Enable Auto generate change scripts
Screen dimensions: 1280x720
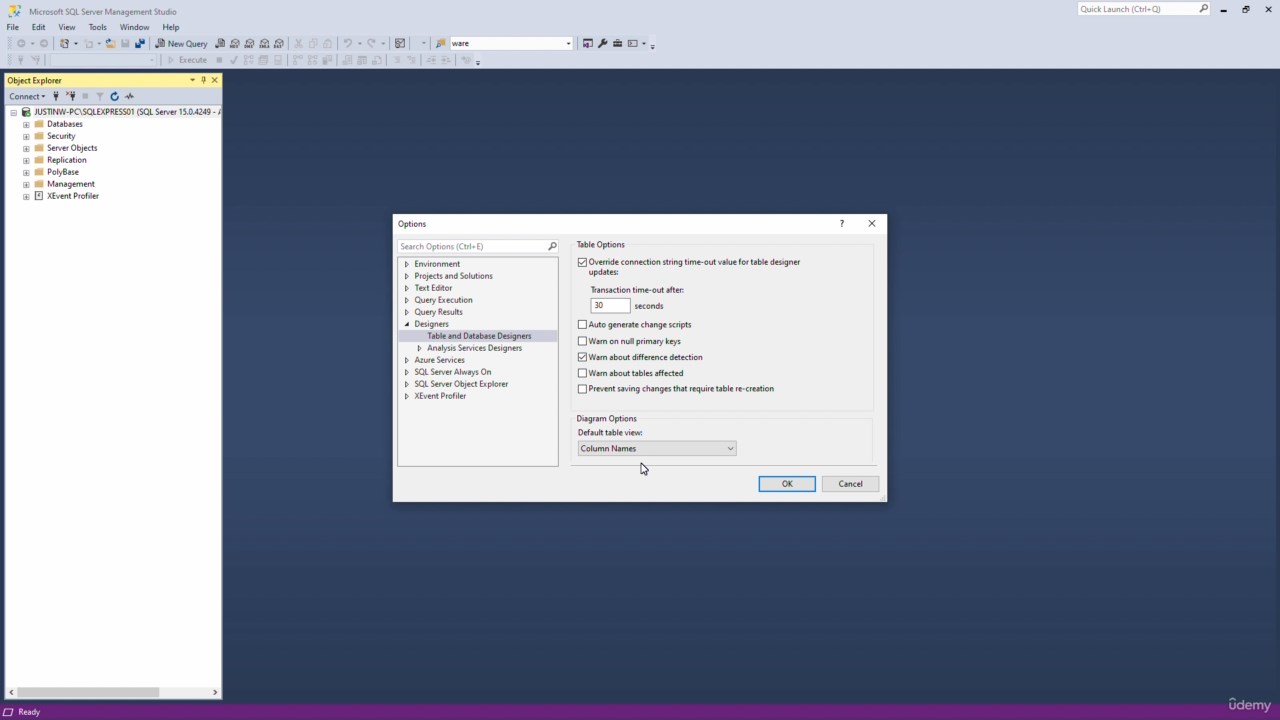[583, 325]
